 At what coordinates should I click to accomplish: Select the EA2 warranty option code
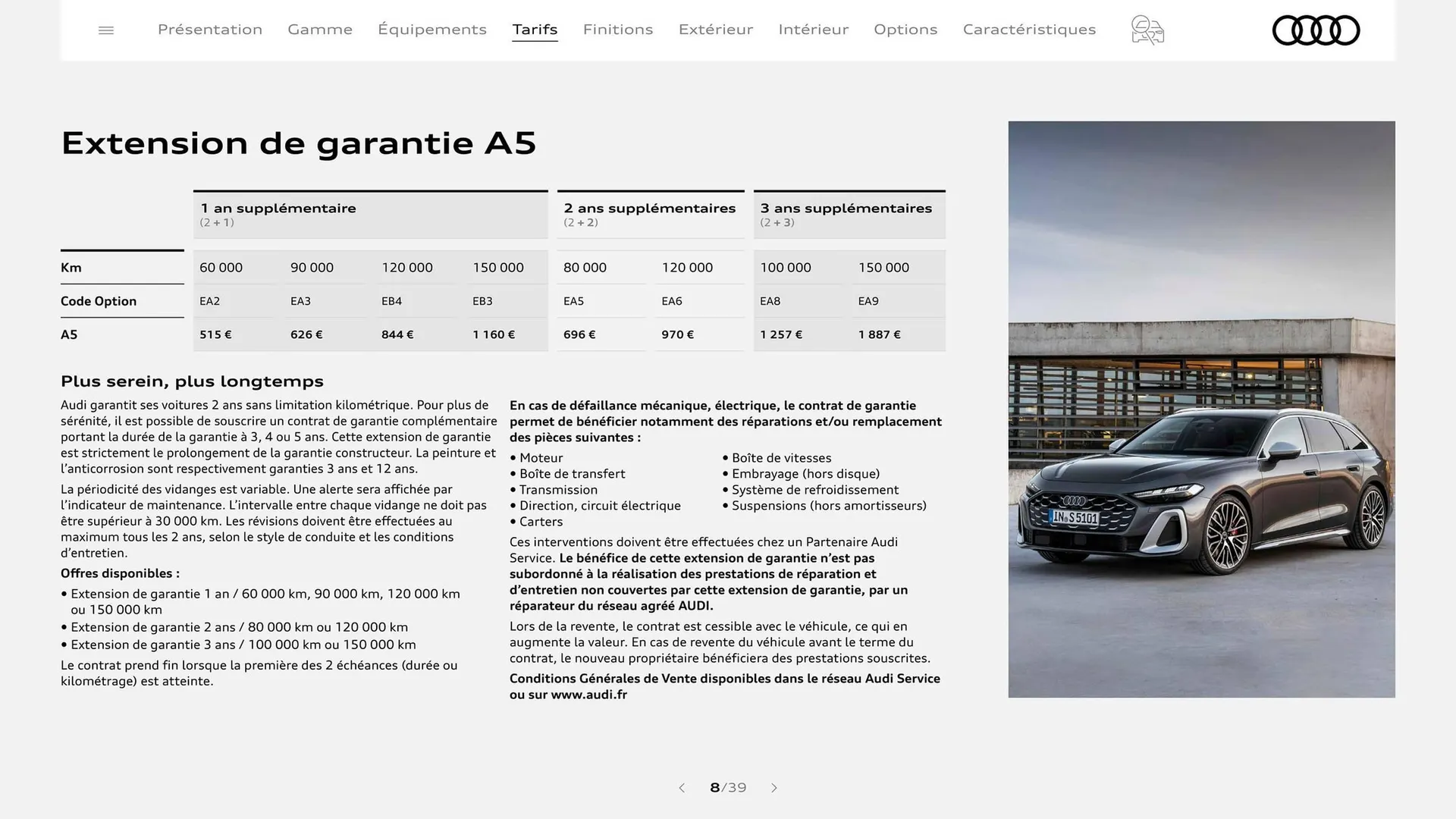tap(208, 301)
